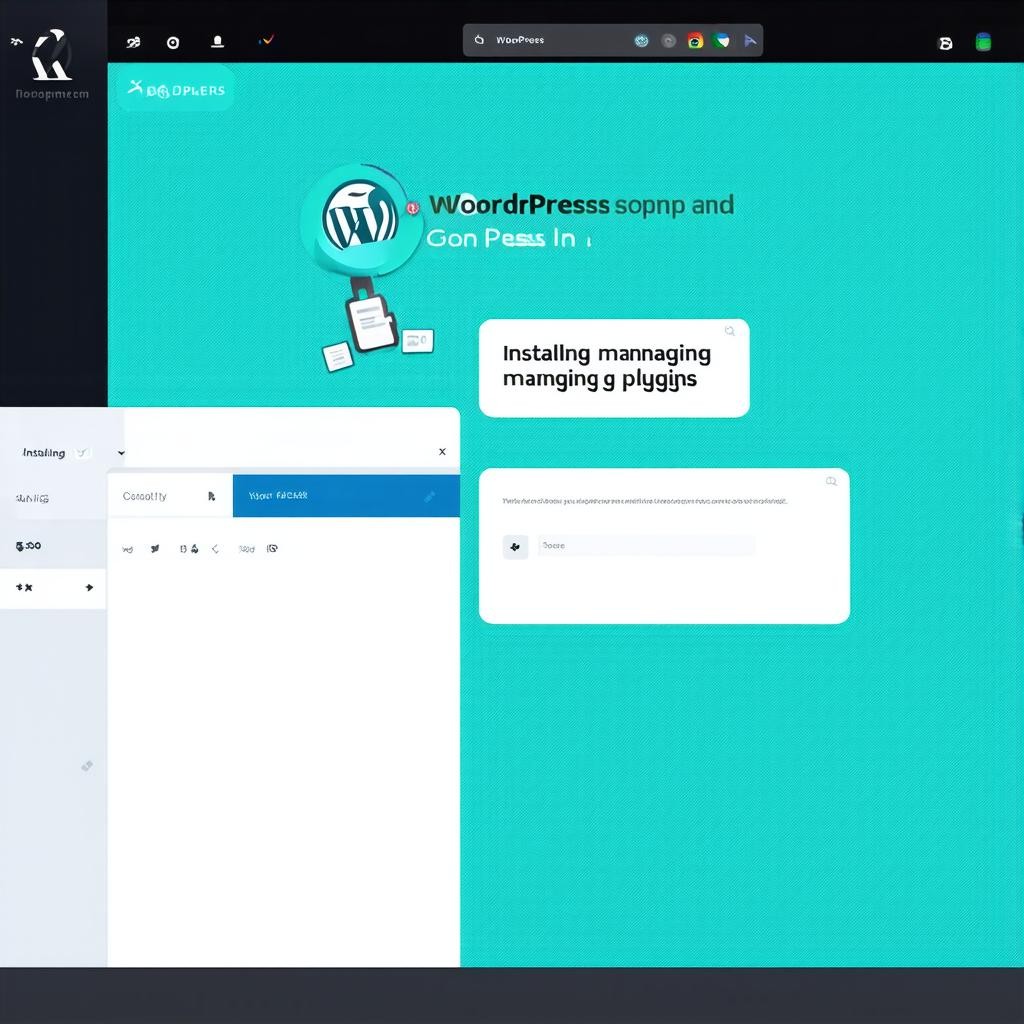Viewport: 1024px width, 1024px height.
Task: Click the left chevron in the panel toolbar
Action: click(215, 549)
